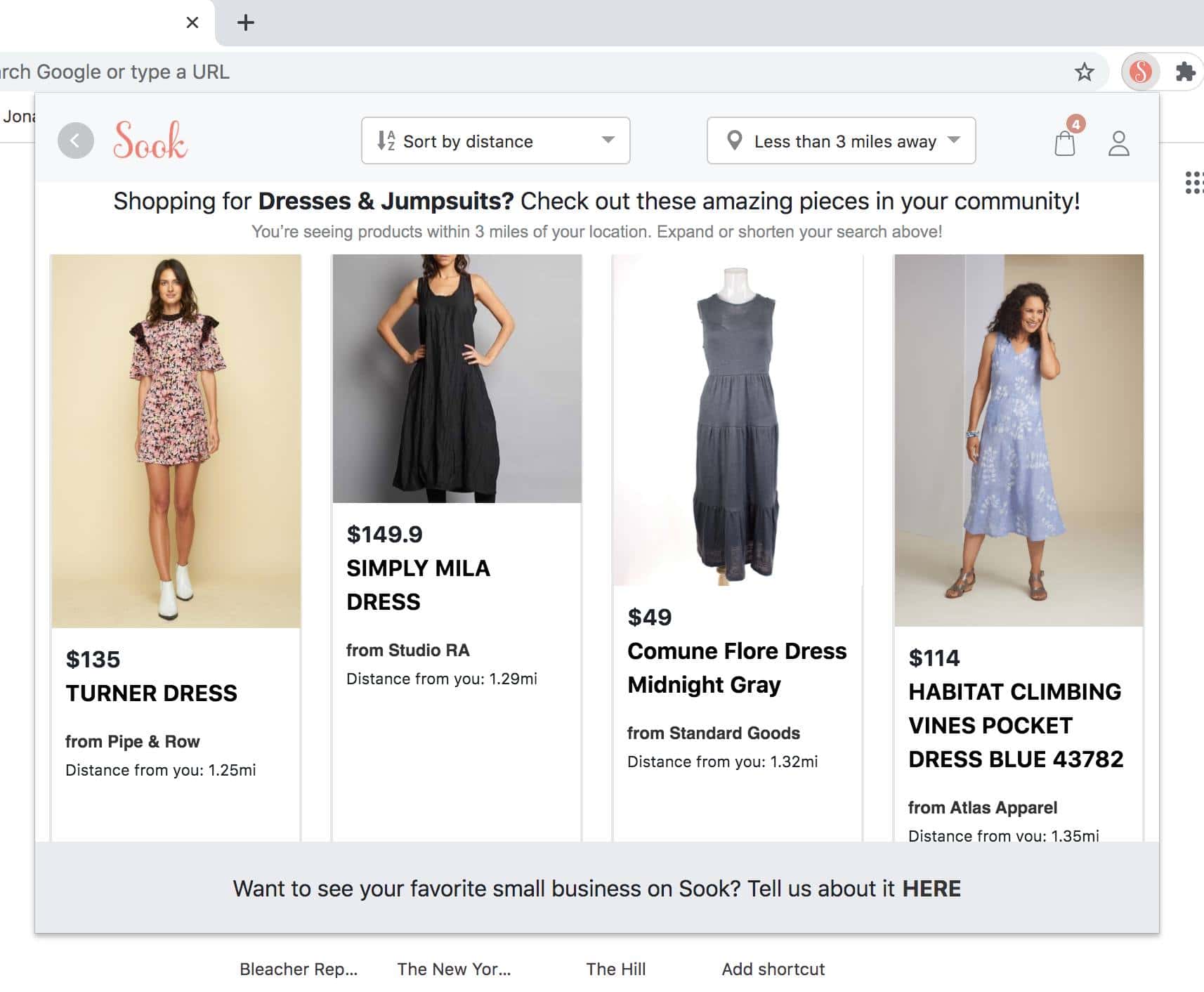Select the SIMPLY MILA DRESS product image
This screenshot has height=992, width=1204.
(x=457, y=379)
